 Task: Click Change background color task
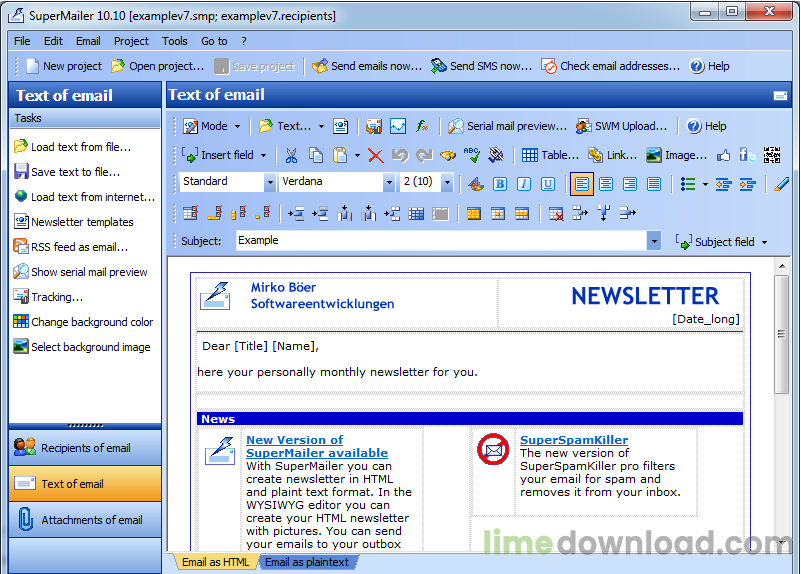(x=83, y=322)
